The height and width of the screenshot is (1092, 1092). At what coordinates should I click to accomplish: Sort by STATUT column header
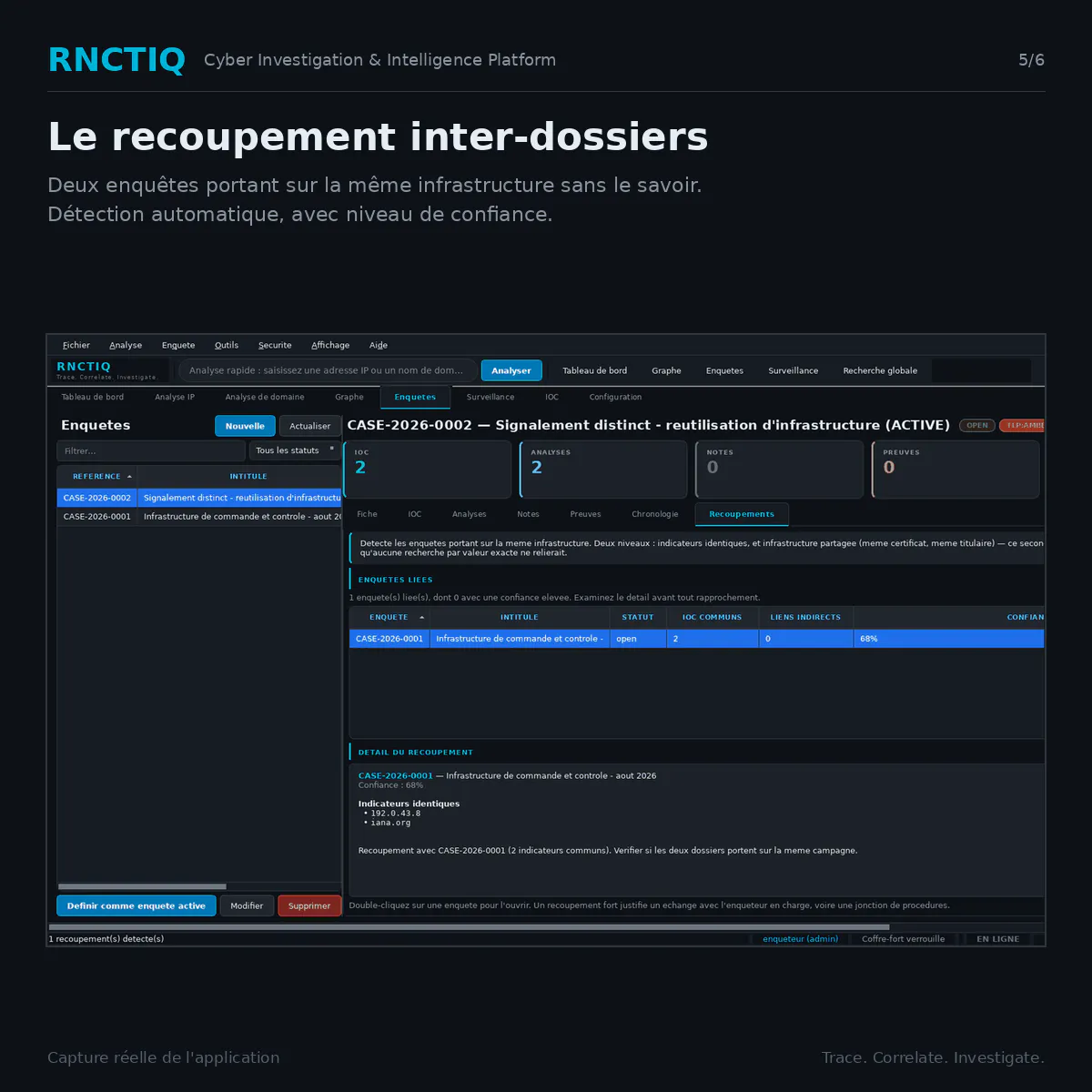(638, 617)
